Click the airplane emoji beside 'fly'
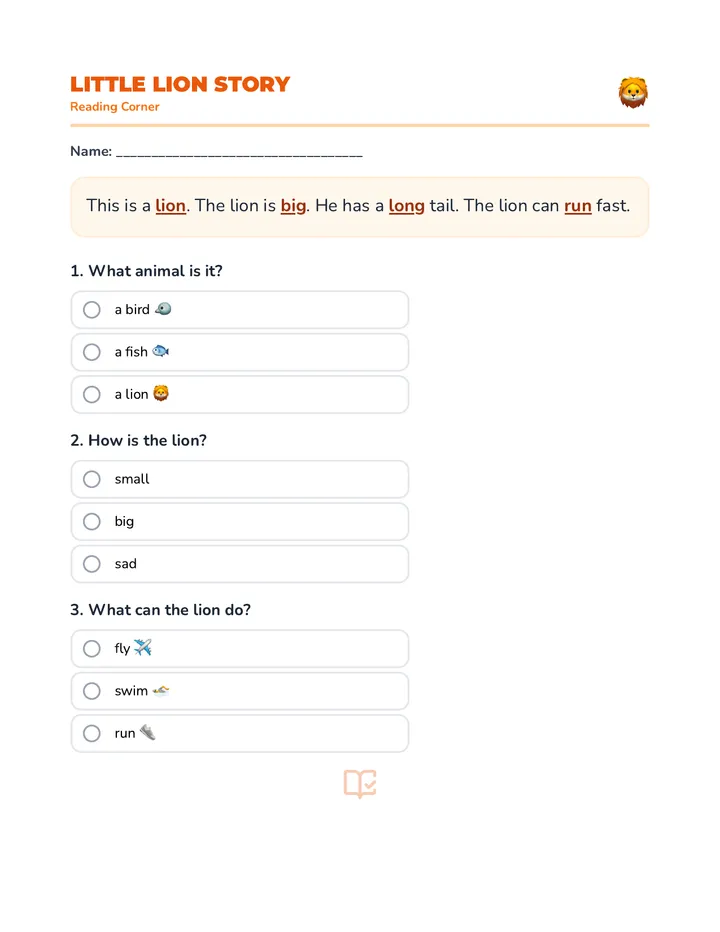Image resolution: width=720 pixels, height=932 pixels. coord(143,647)
